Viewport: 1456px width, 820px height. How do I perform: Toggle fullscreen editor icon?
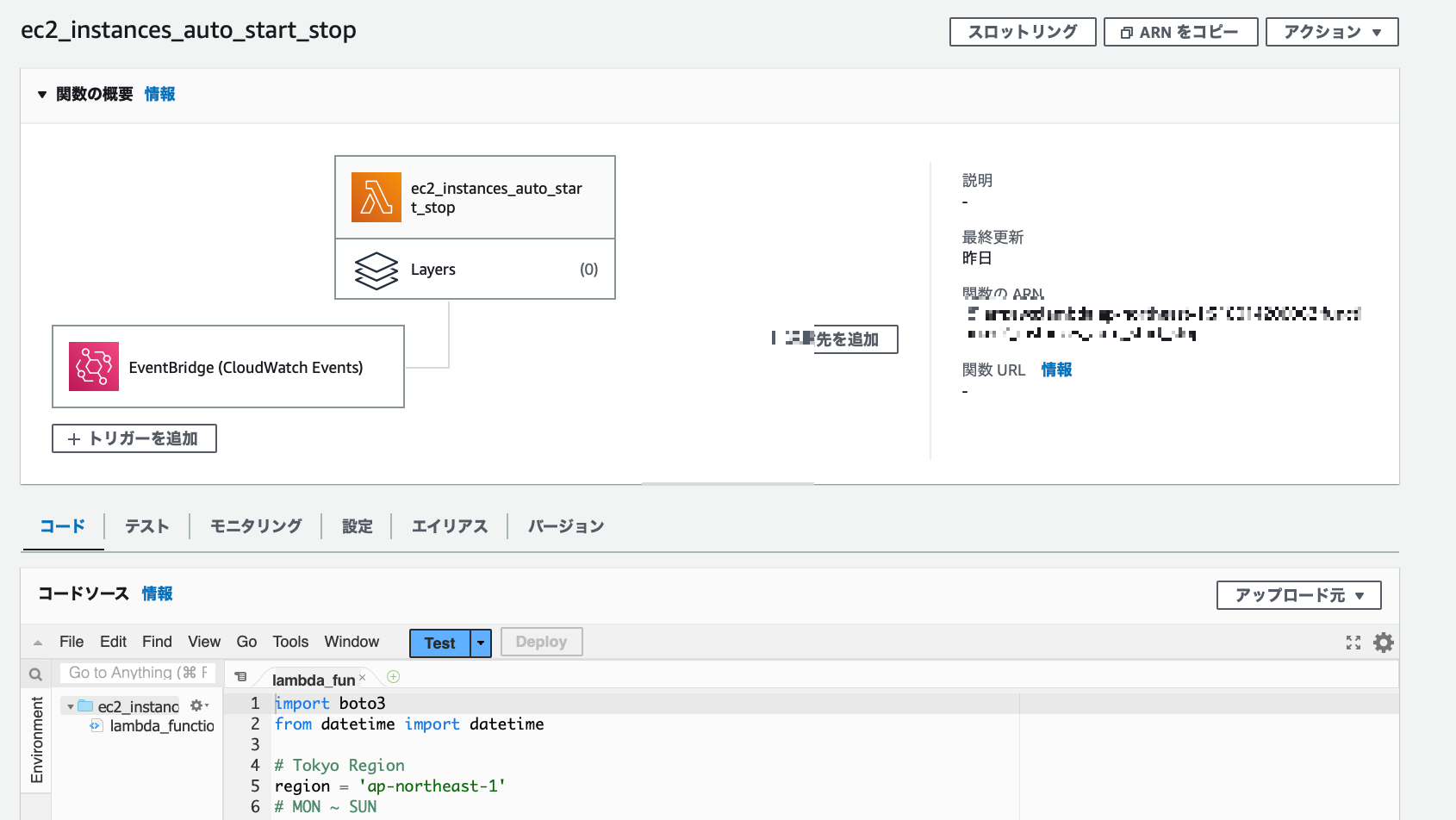coord(1353,643)
